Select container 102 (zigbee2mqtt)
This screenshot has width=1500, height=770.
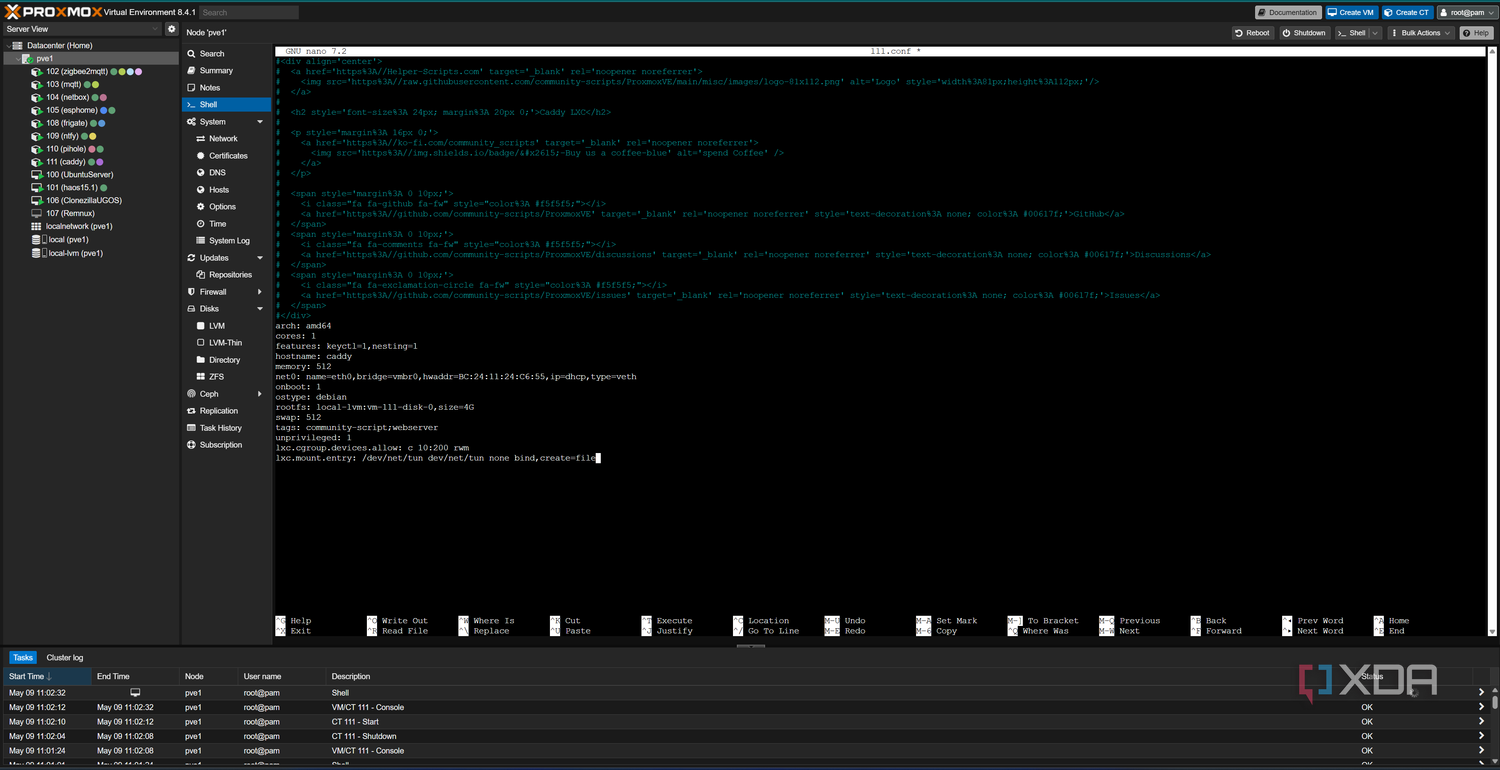77,72
